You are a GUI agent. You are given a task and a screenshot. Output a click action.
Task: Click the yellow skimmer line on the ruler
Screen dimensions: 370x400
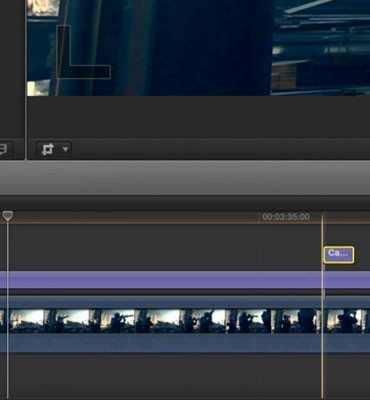click(322, 218)
